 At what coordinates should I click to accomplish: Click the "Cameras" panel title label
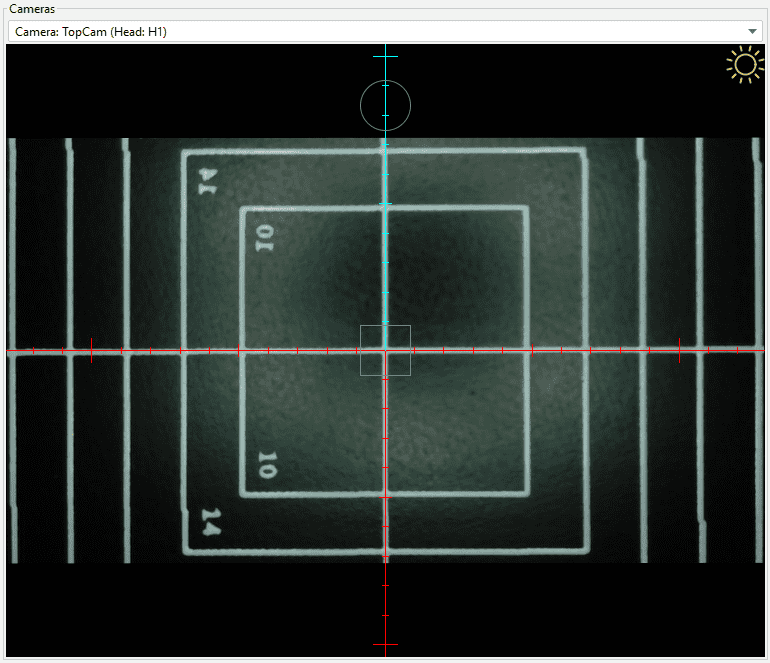(34, 8)
